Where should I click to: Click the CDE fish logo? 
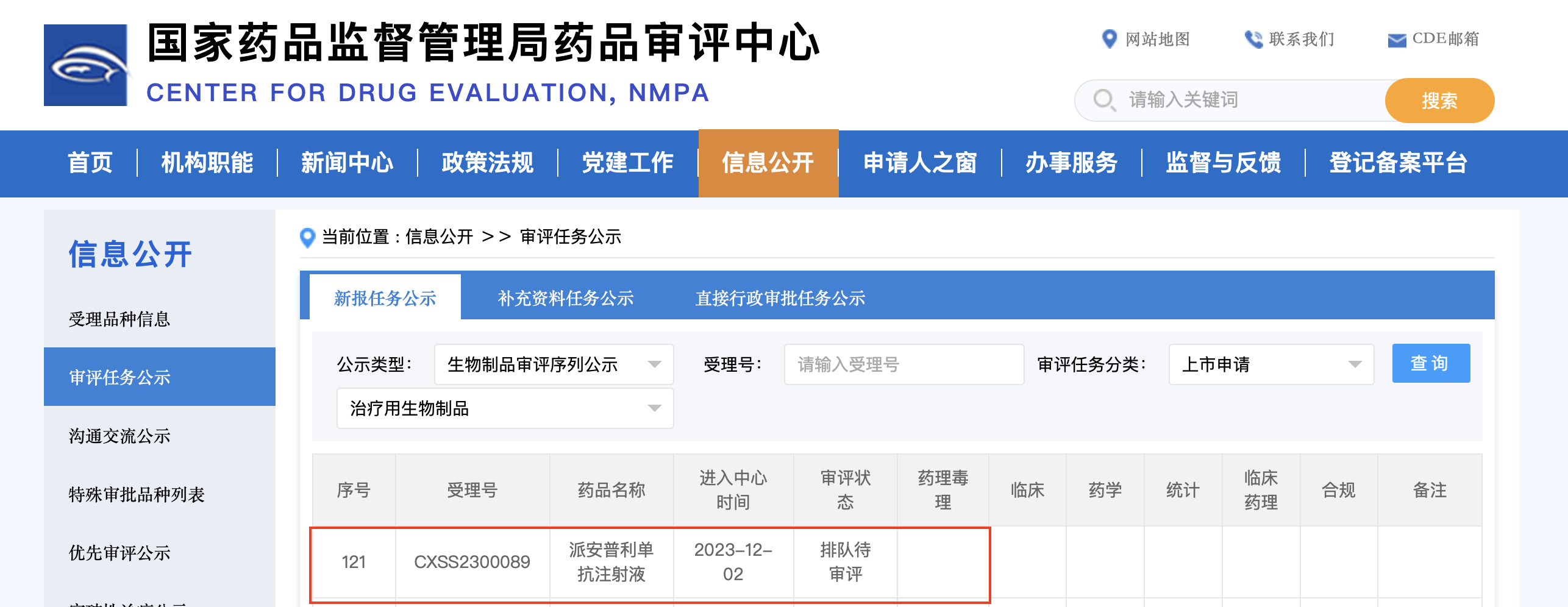tap(86, 65)
